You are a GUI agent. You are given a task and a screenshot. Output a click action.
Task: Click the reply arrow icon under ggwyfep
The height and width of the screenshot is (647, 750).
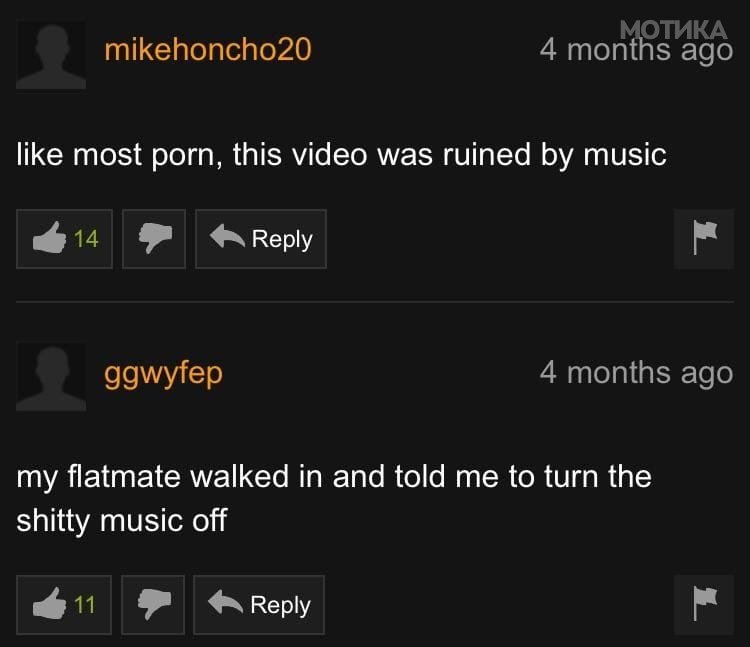[225, 602]
